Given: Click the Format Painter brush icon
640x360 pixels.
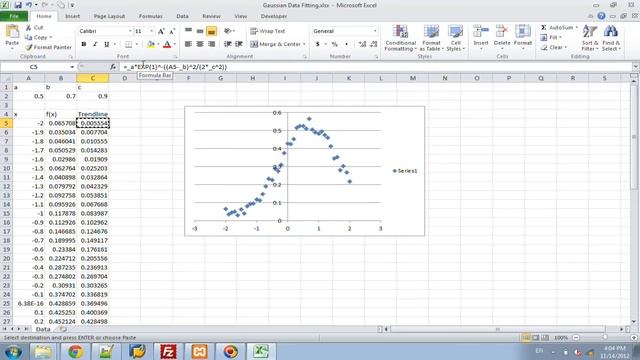Looking at the screenshot, I should (x=29, y=47).
